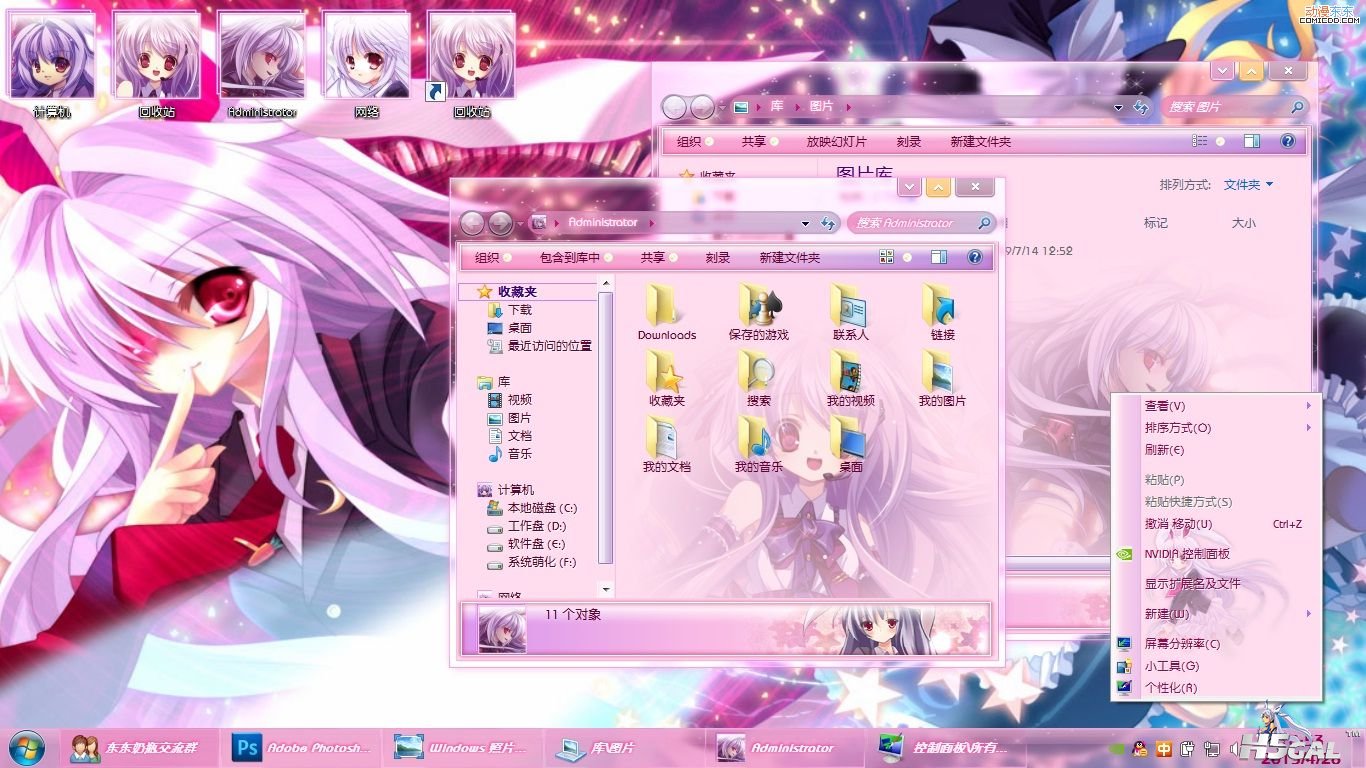Switch to 东东动漫交流群 taskbar button
Viewport: 1366px width, 768px height.
(x=141, y=747)
